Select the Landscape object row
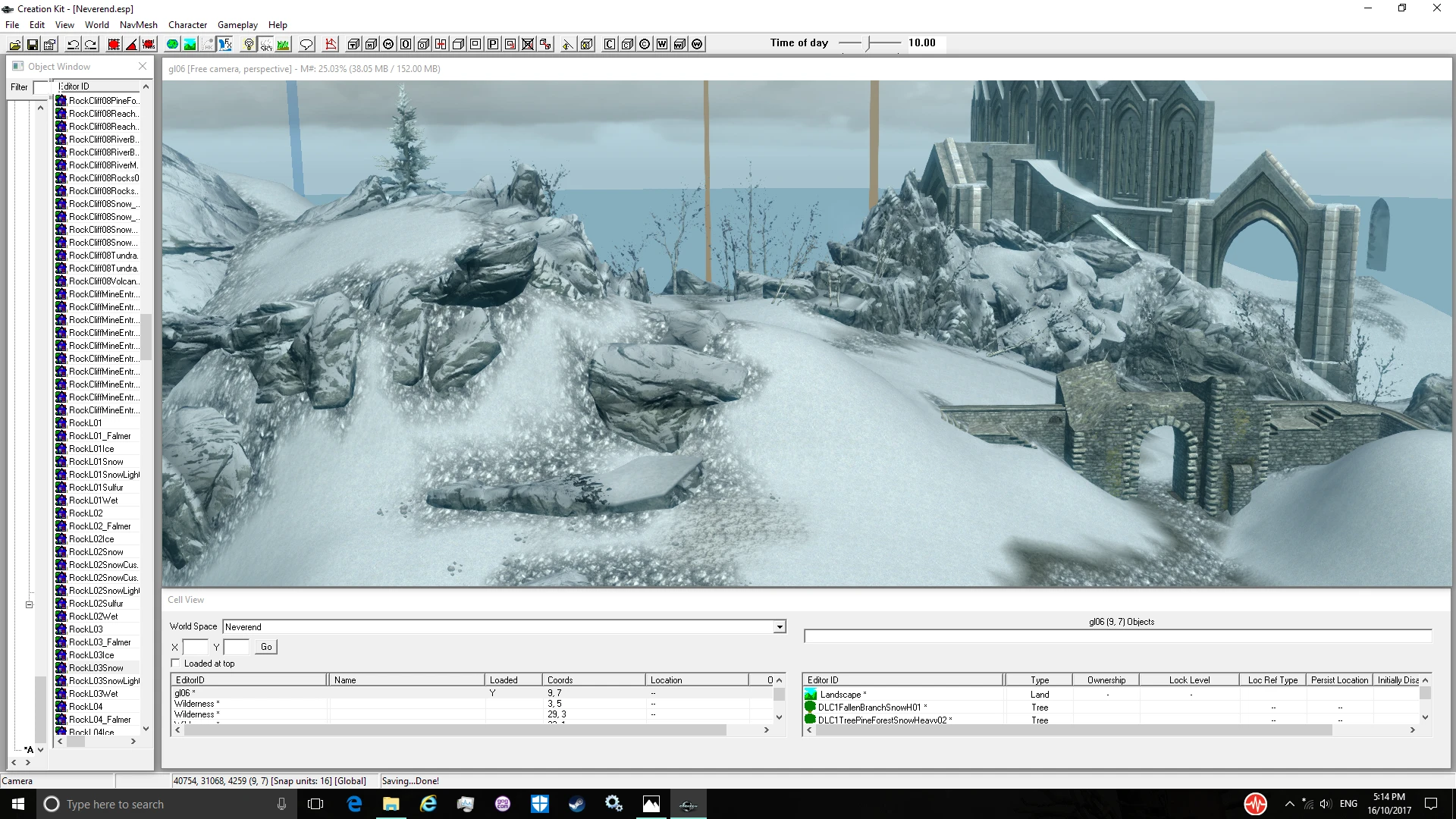Screen dimensions: 1456x819 tap(1110, 695)
